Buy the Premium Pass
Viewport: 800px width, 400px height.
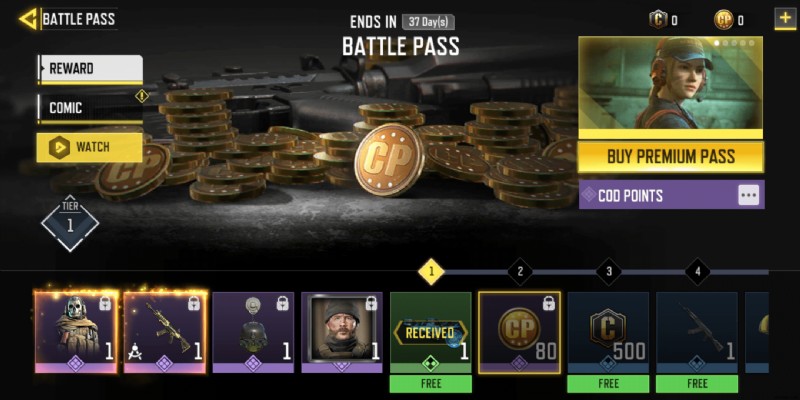tap(670, 156)
